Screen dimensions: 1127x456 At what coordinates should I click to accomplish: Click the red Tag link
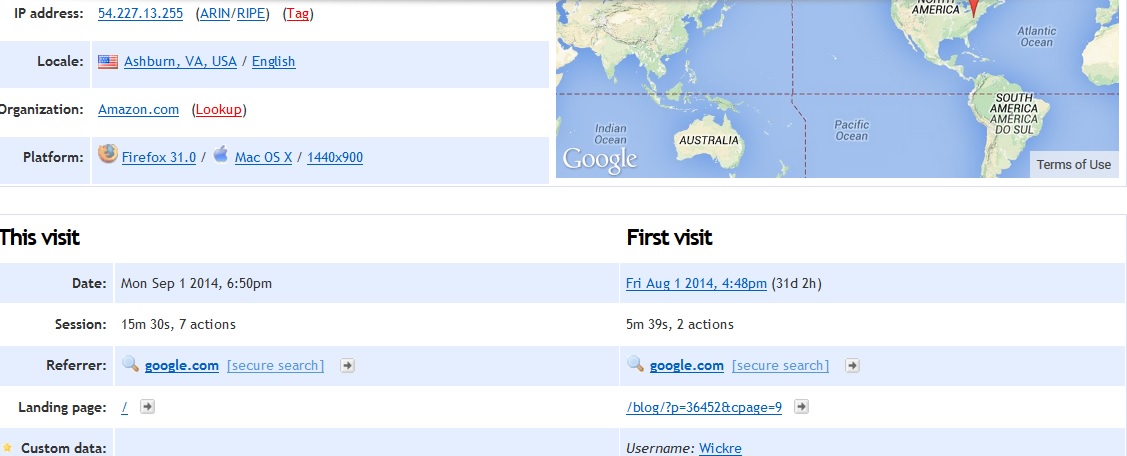click(x=298, y=13)
